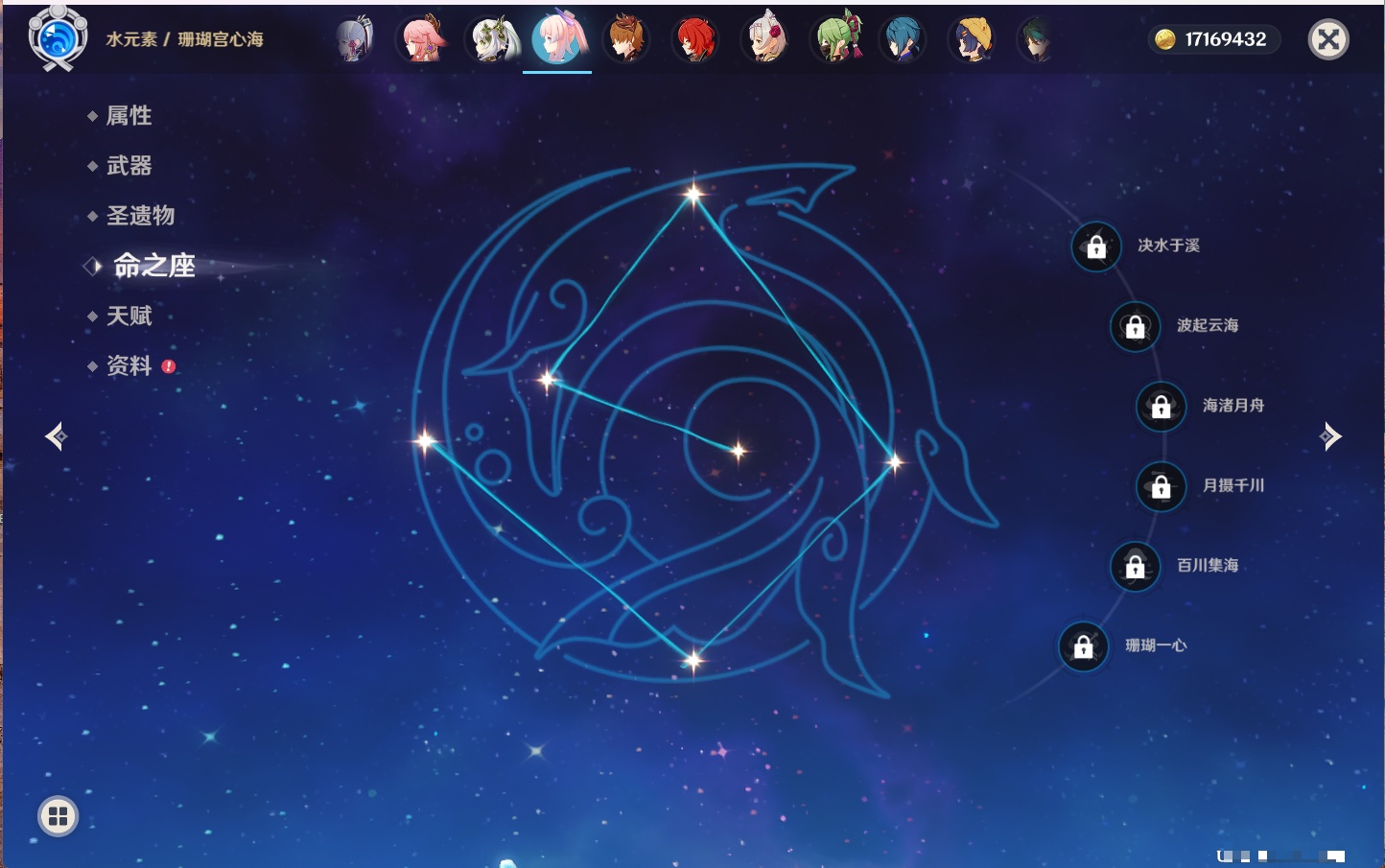Select the 珊瑚一心 constellation label
The image size is (1385, 868).
click(1156, 645)
